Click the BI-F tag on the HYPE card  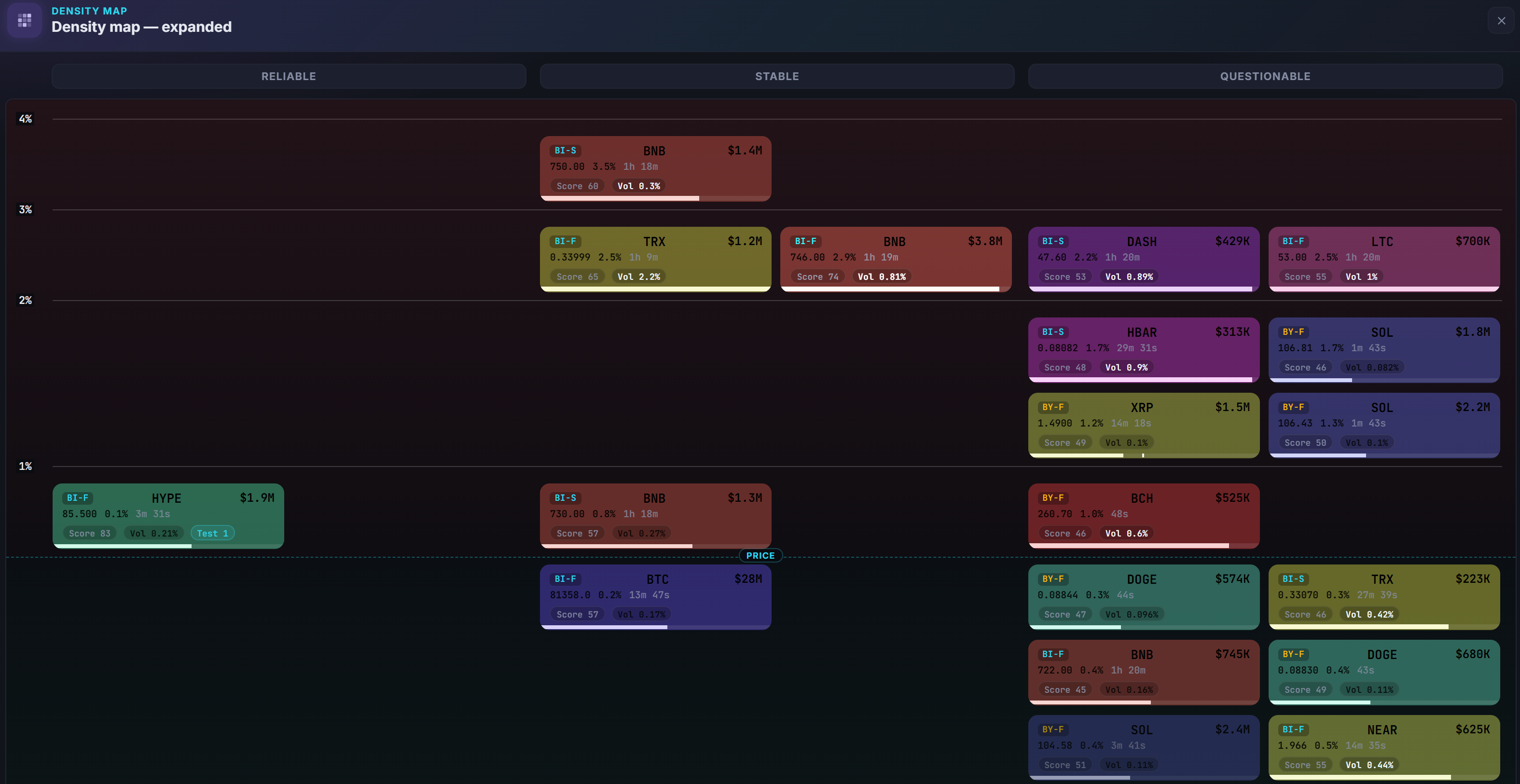(77, 498)
